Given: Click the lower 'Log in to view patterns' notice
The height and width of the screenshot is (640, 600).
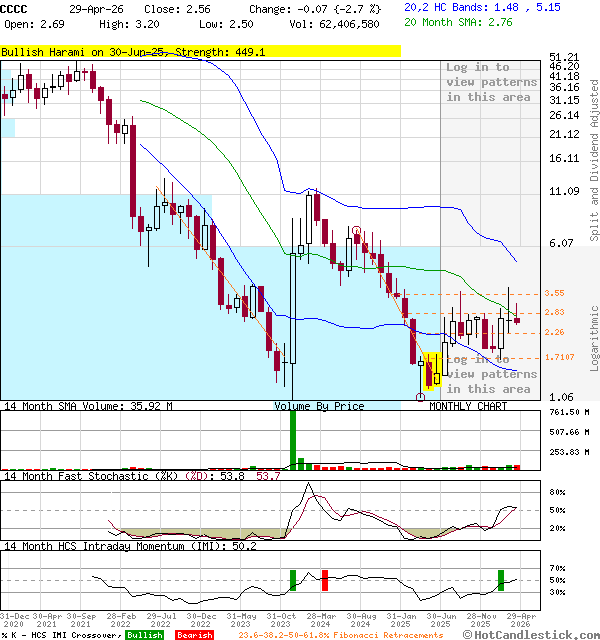Looking at the screenshot, I should 488,374.
